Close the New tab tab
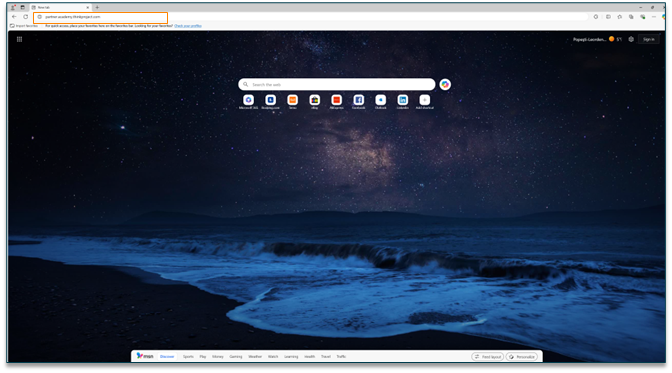Screen dimensions: 672x373 tap(87, 7)
